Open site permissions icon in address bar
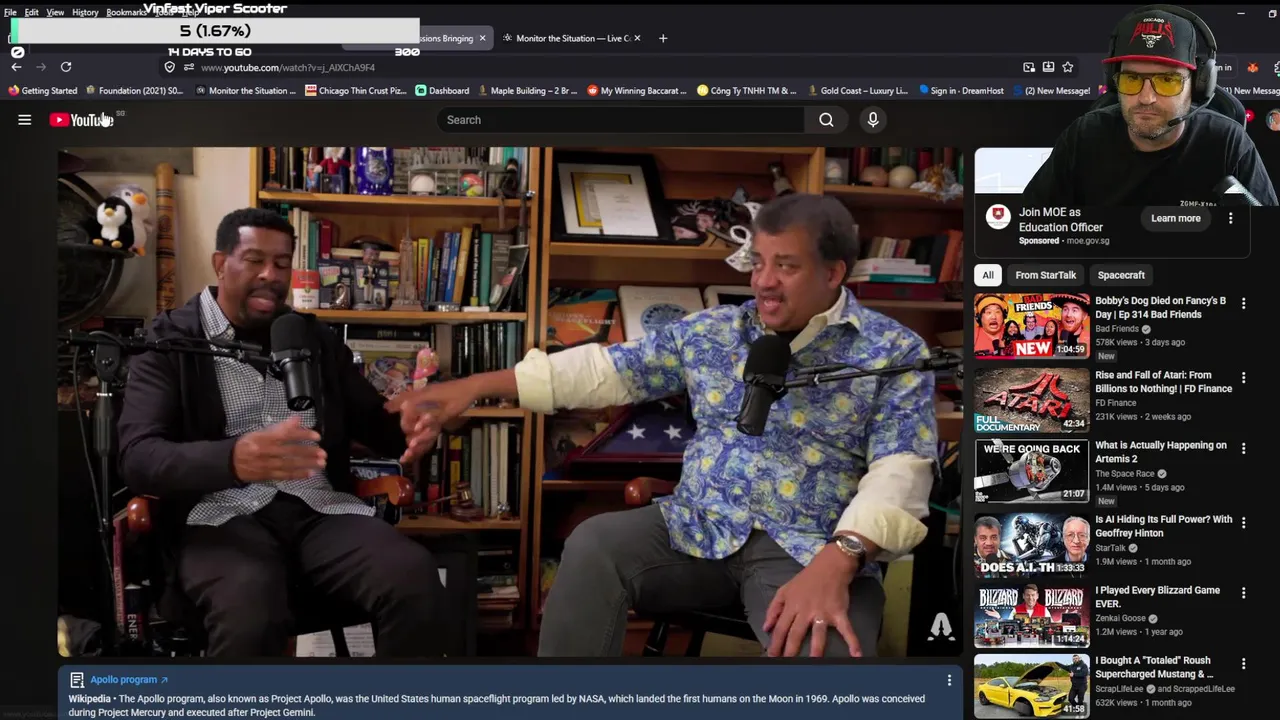The width and height of the screenshot is (1280, 720). pos(188,67)
